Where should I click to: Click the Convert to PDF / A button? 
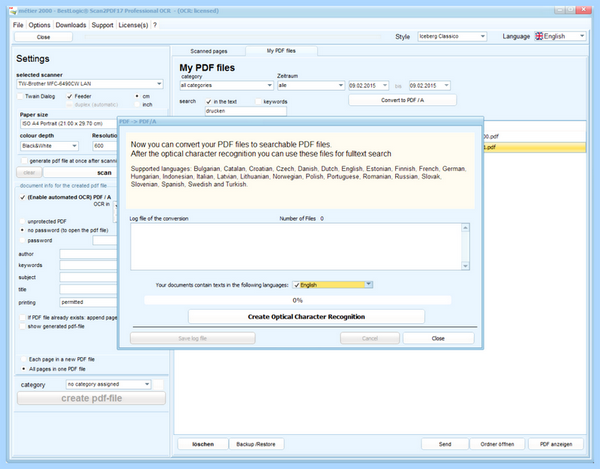(x=403, y=100)
